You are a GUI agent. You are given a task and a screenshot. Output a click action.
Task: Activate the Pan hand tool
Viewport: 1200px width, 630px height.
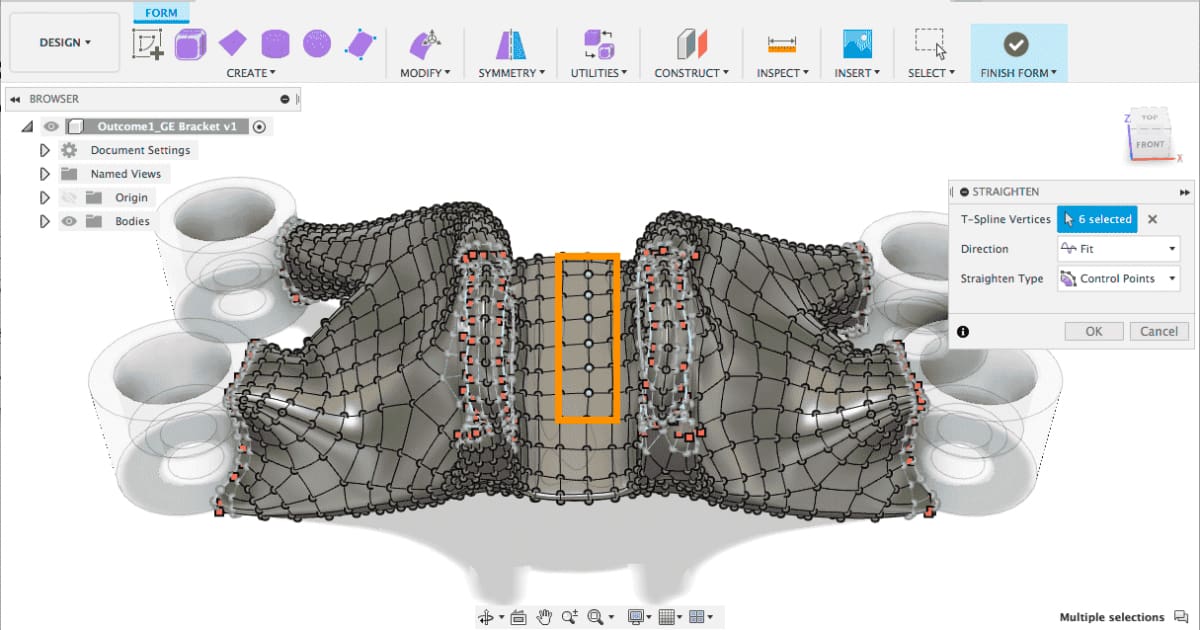[545, 617]
